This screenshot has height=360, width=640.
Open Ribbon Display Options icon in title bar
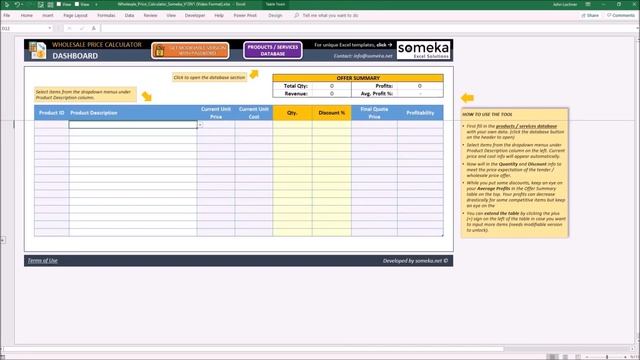point(588,4)
